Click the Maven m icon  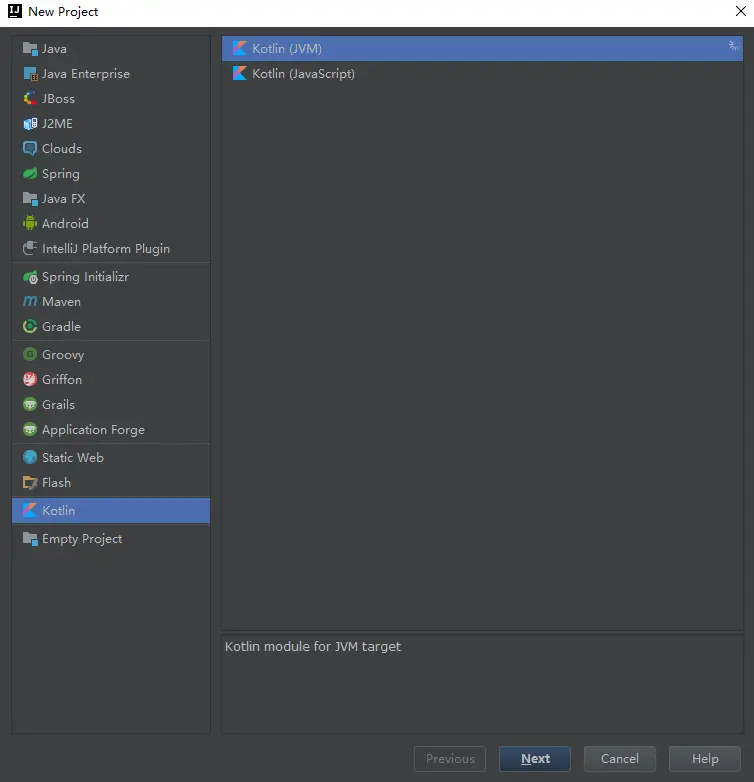click(30, 302)
